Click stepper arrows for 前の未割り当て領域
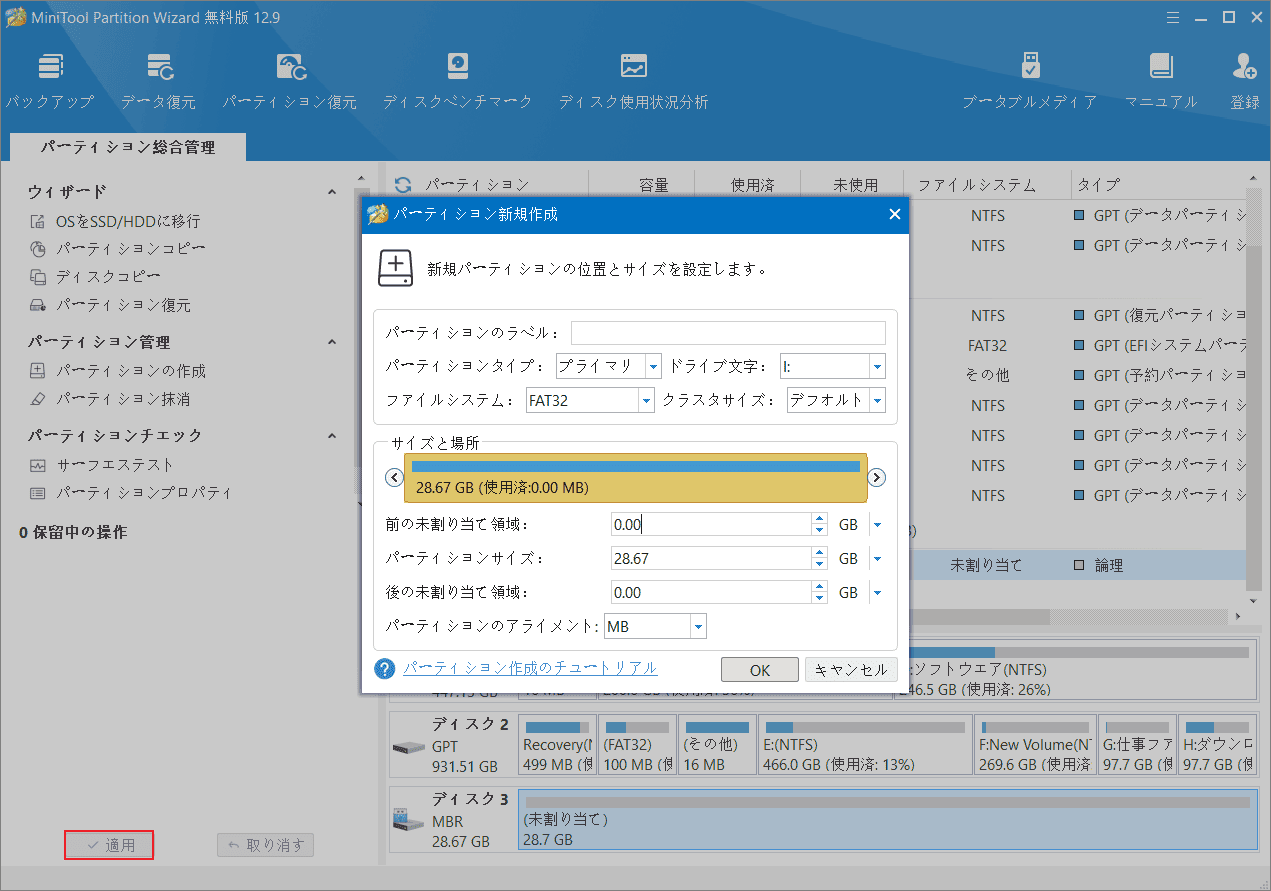Screen dimensions: 1271x891 (x=820, y=525)
